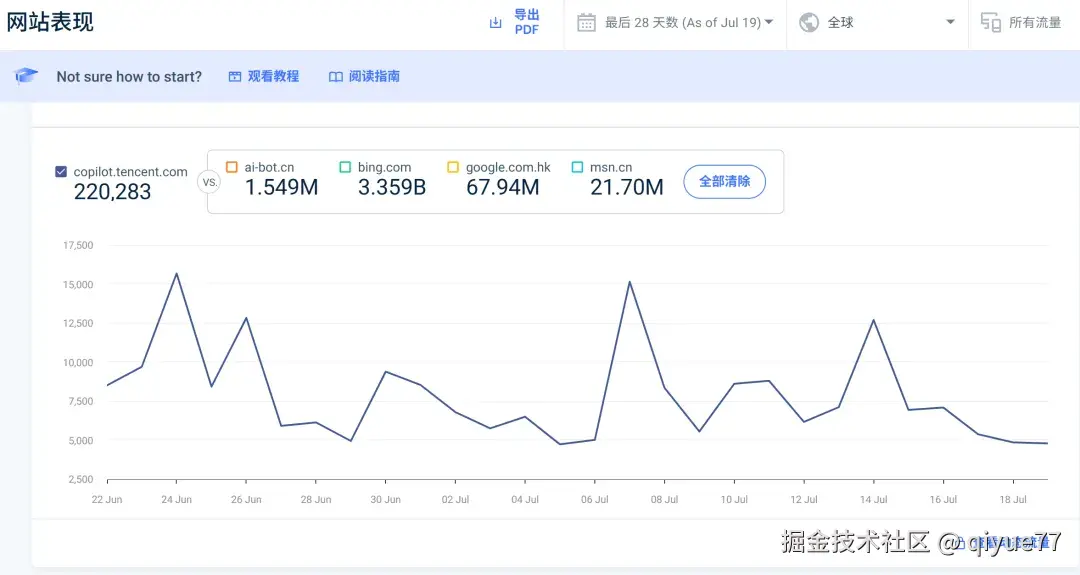Click the 21.70M value for msn.cn

tap(627, 187)
